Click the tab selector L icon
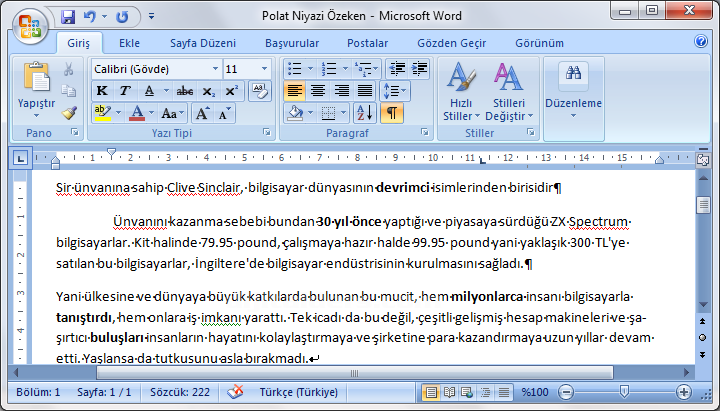Viewport: 720px width, 411px height. click(x=20, y=158)
